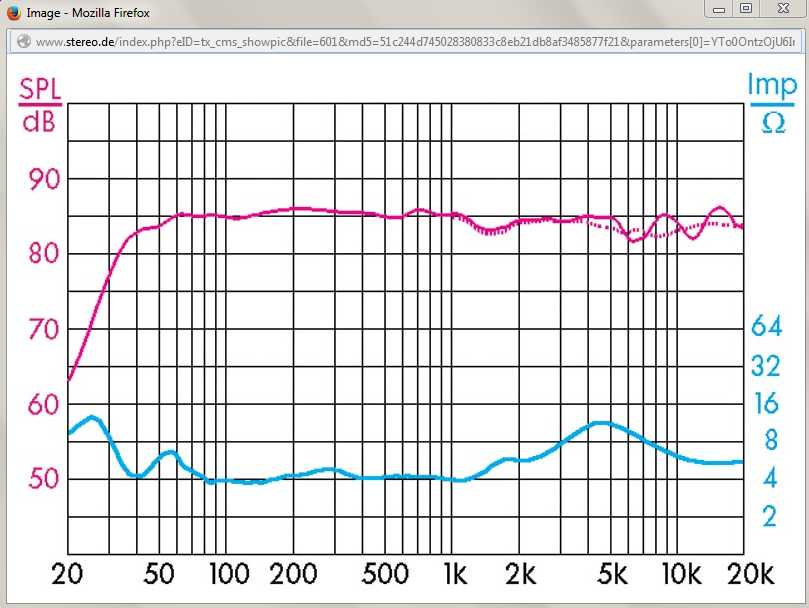Click the '20k' frequency axis label

pos(751,574)
